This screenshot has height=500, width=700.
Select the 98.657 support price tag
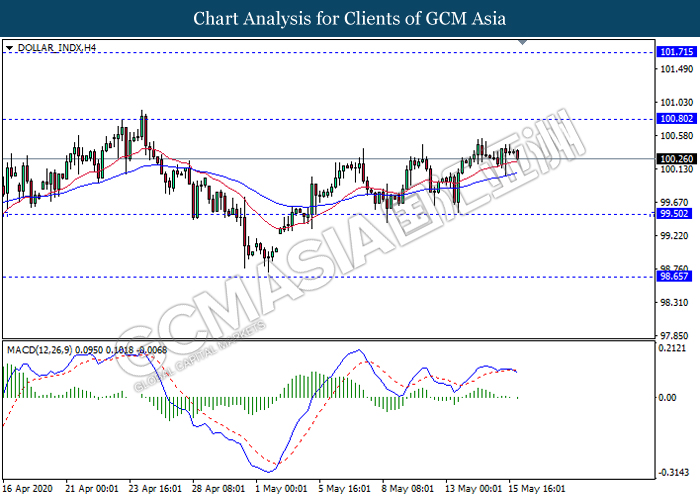[x=673, y=276]
